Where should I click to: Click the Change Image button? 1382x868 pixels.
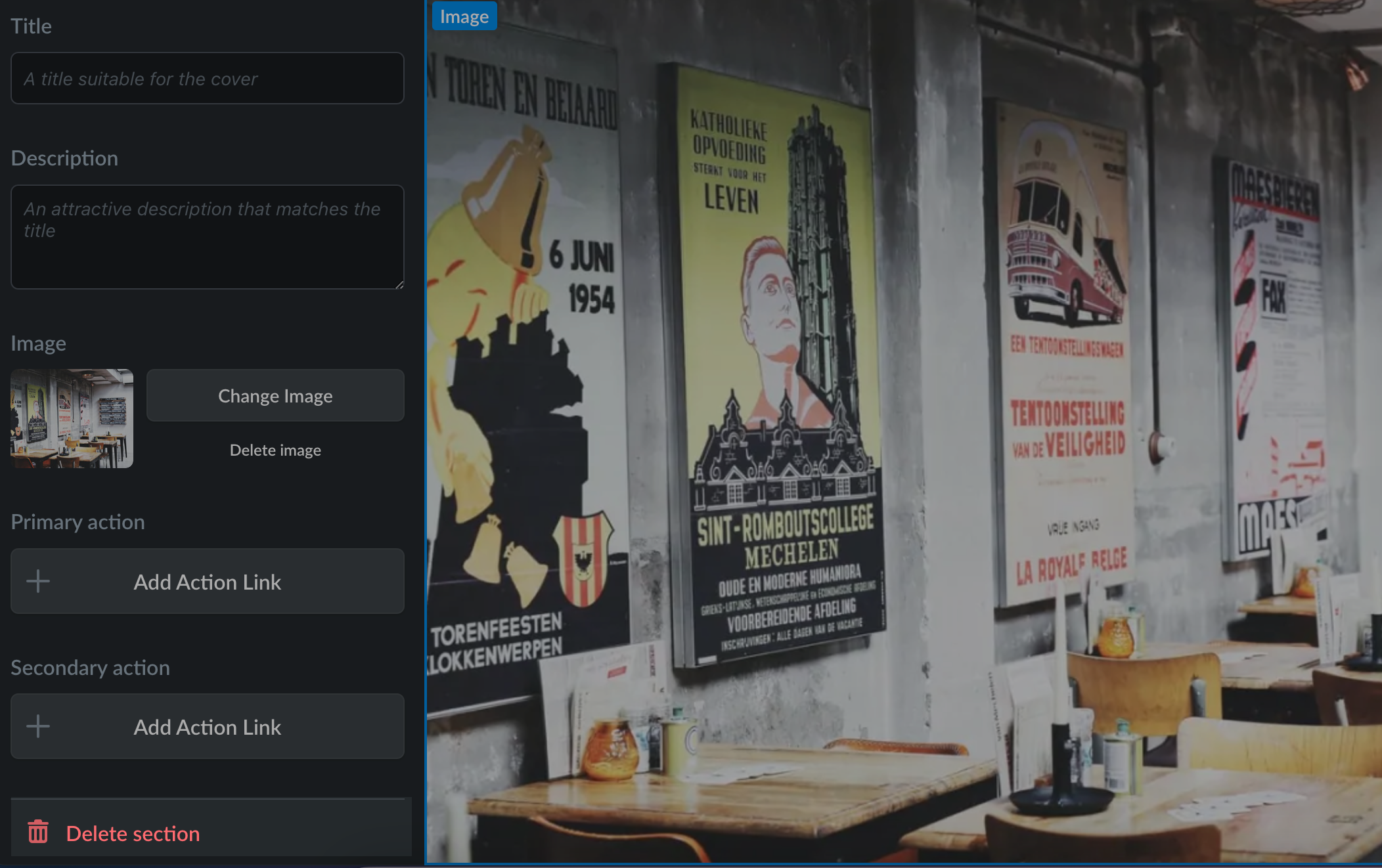click(x=275, y=395)
